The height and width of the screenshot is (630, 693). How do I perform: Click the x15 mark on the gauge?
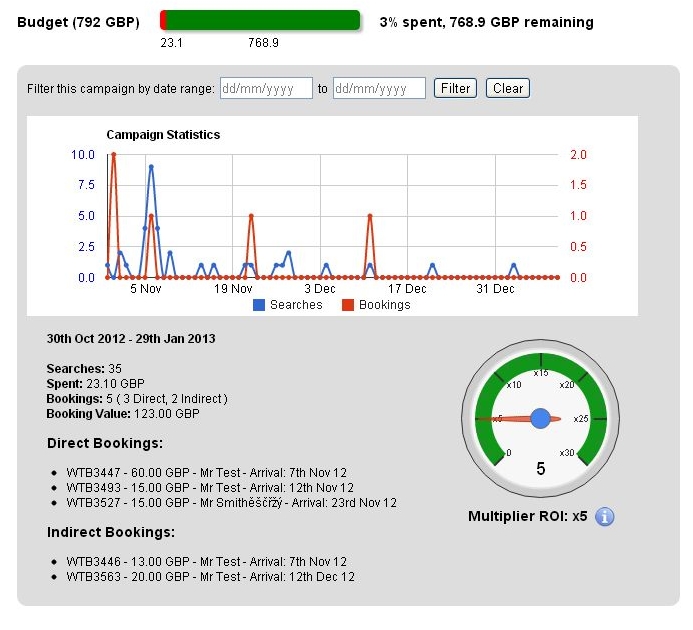(541, 373)
